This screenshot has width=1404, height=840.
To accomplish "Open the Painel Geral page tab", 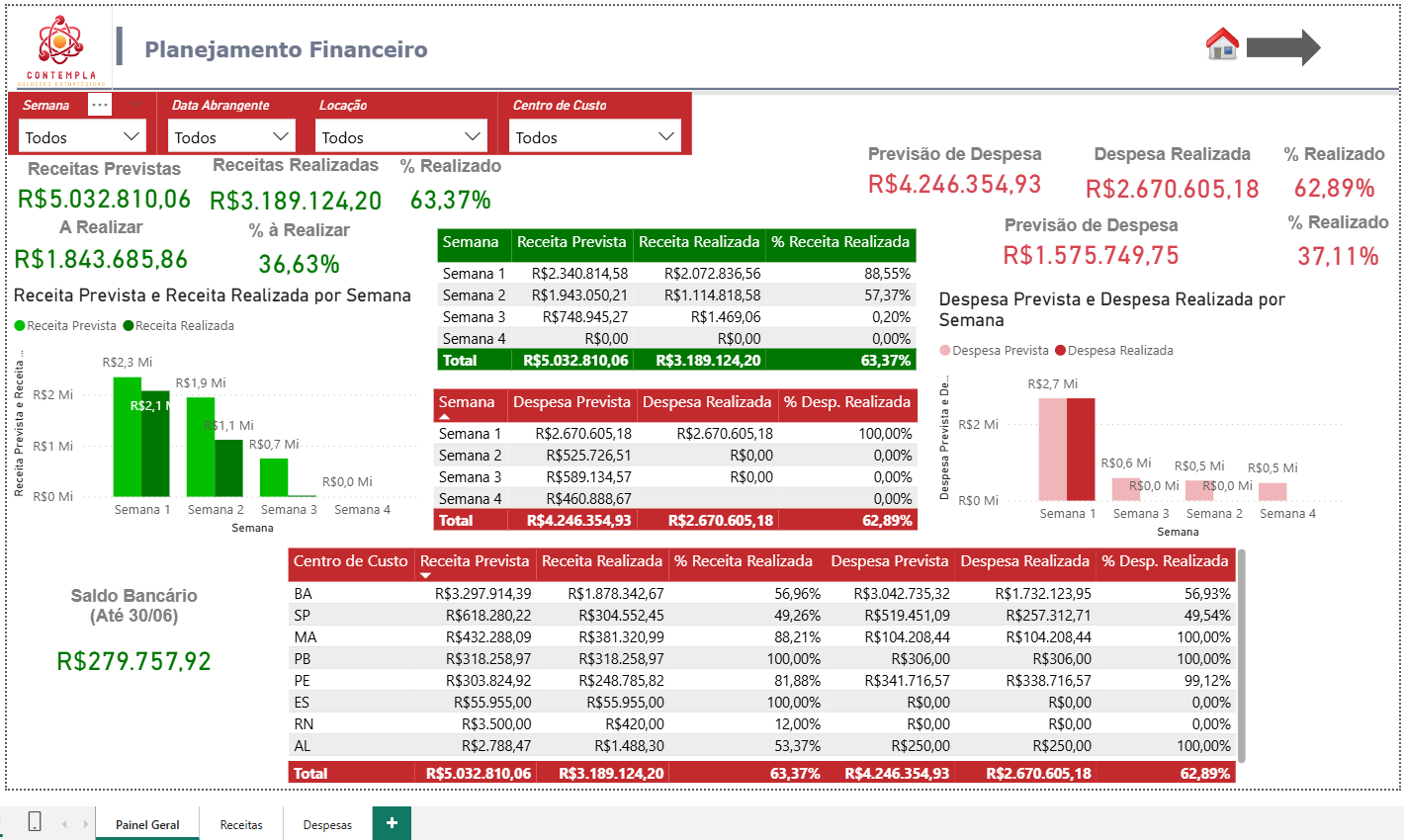I will [x=147, y=824].
